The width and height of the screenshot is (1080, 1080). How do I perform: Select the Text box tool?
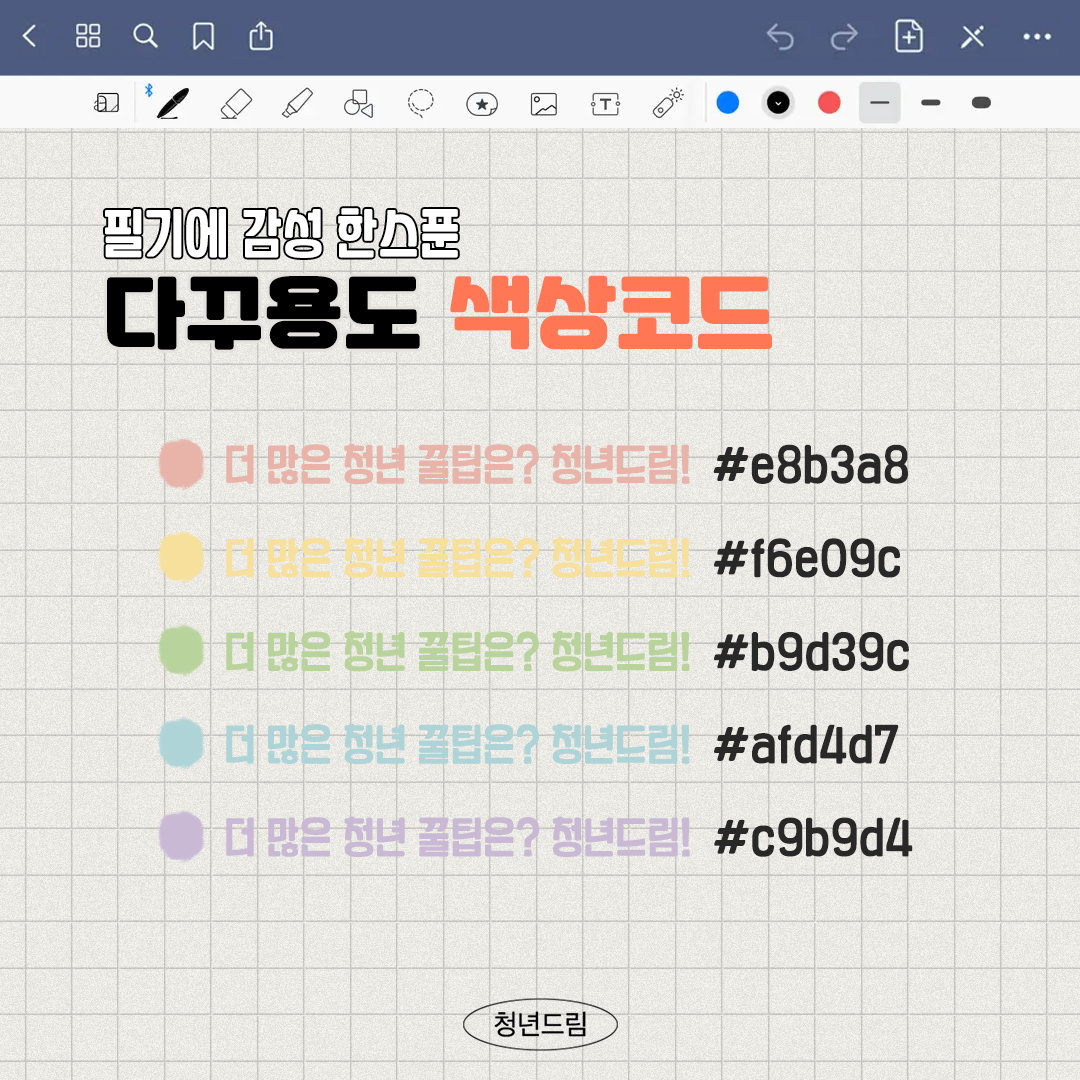point(606,103)
